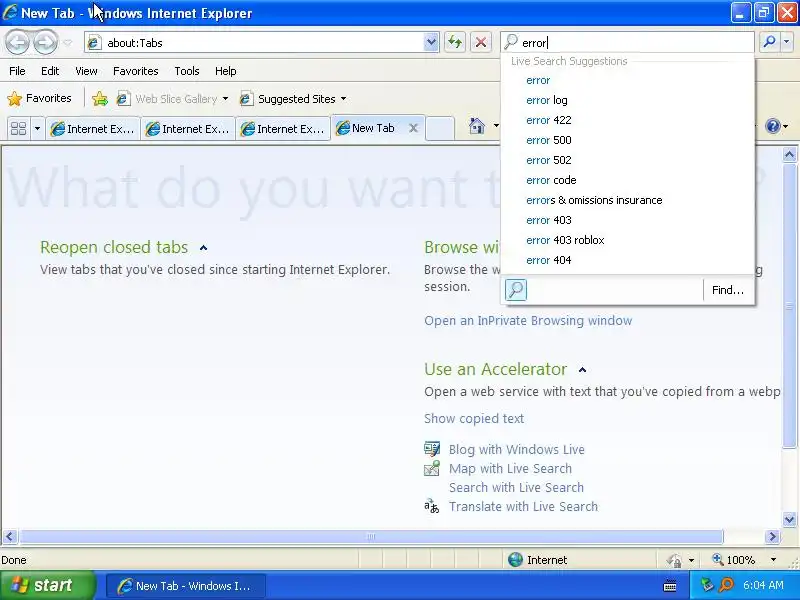Choose 'errors & omissions insurance' suggestion

pyautogui.click(x=627, y=200)
